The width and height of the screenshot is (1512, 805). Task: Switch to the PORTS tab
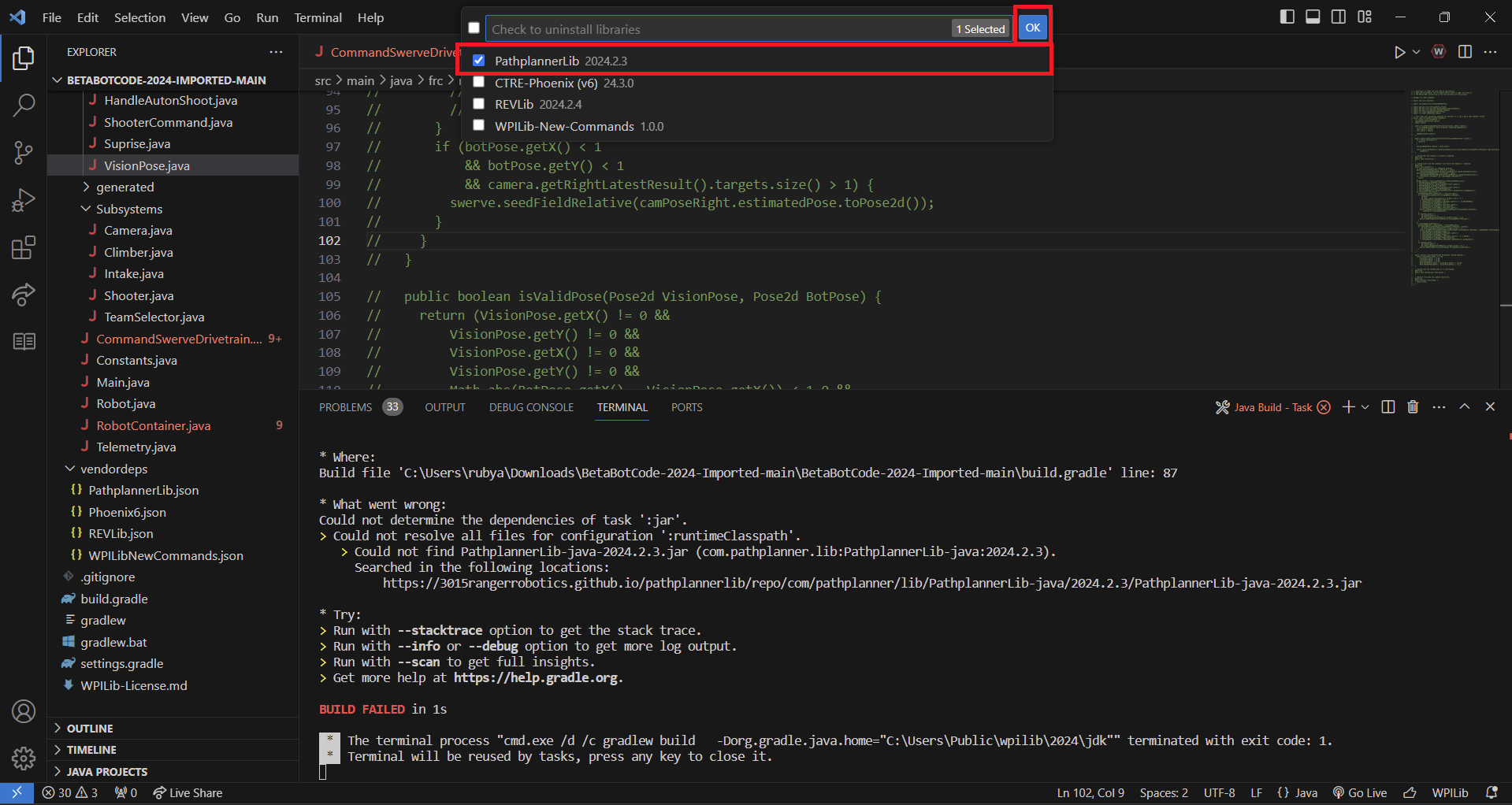click(686, 407)
